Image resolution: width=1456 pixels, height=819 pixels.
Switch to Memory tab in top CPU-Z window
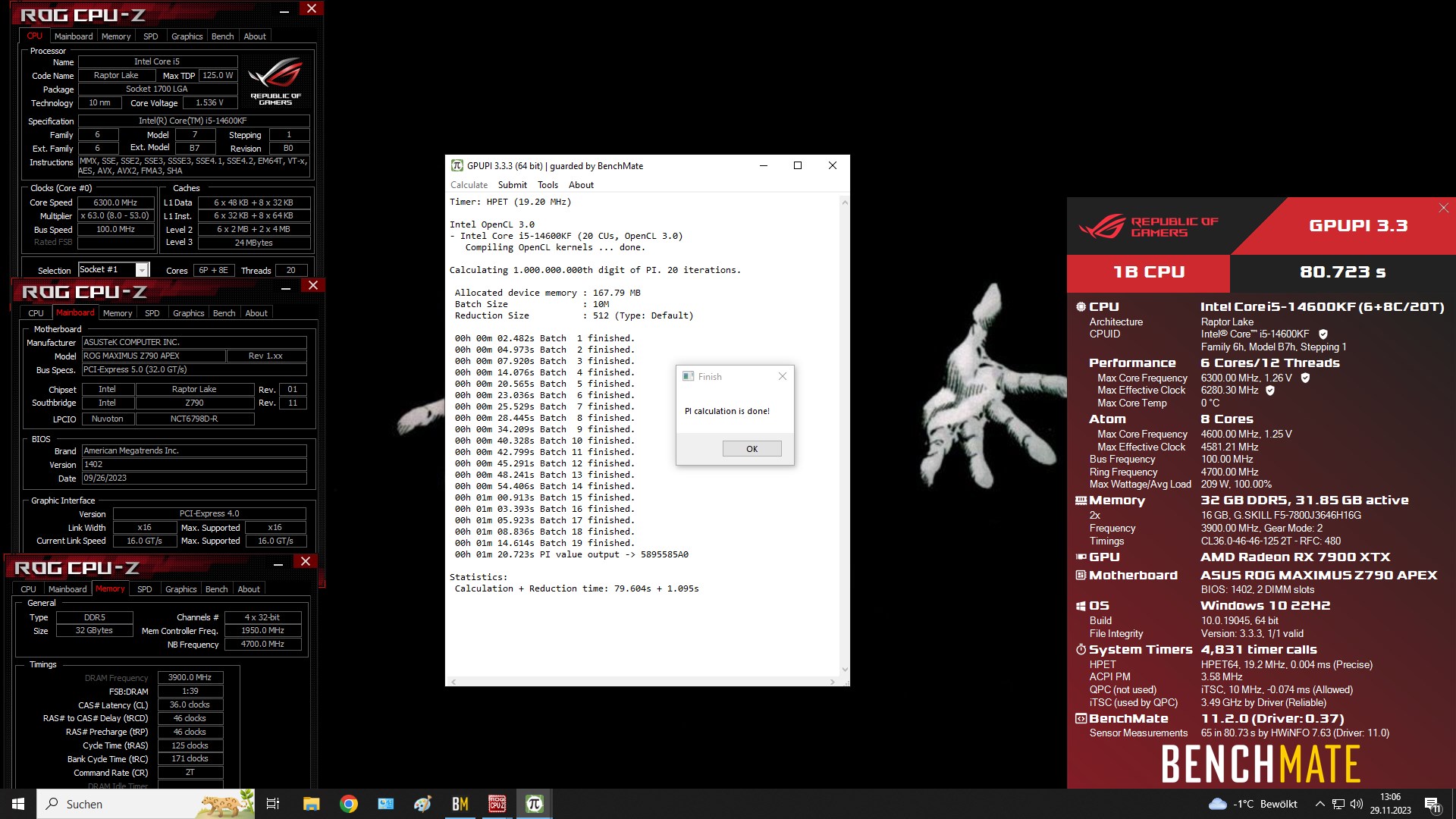[x=116, y=36]
